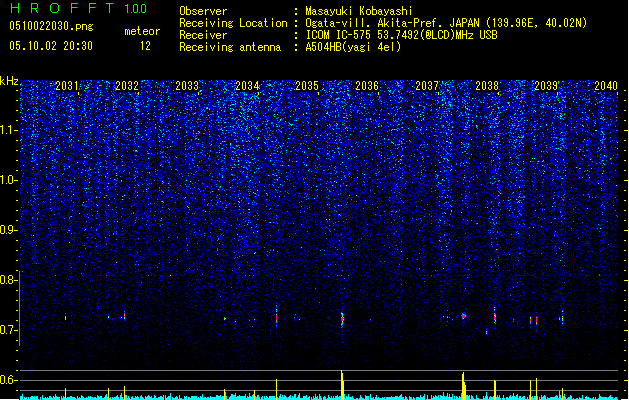Click the 2034 time marker
Viewport: 629px width, 400px height.
[247, 86]
